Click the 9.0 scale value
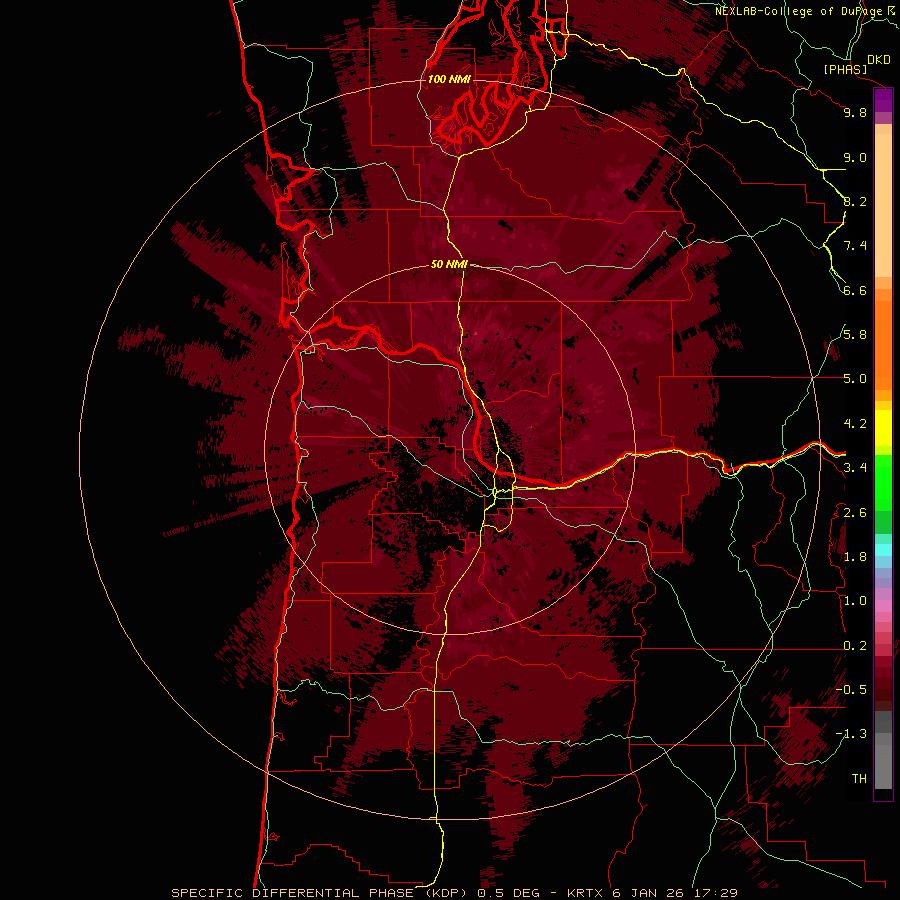 coord(855,157)
